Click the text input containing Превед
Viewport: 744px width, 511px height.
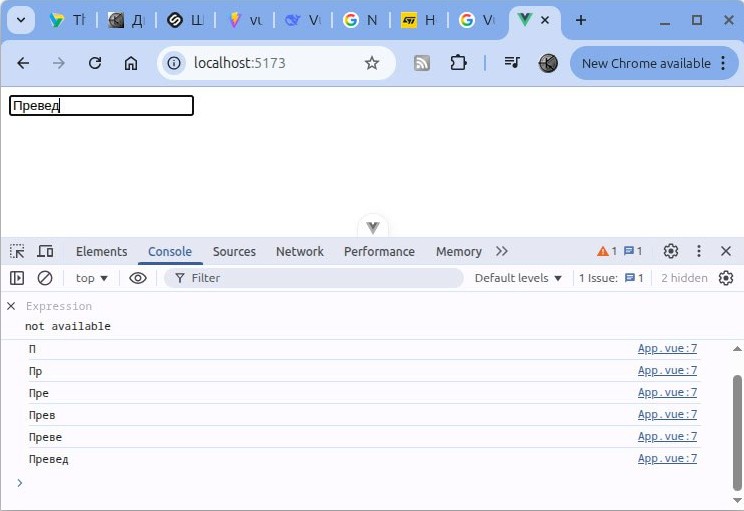(x=101, y=106)
